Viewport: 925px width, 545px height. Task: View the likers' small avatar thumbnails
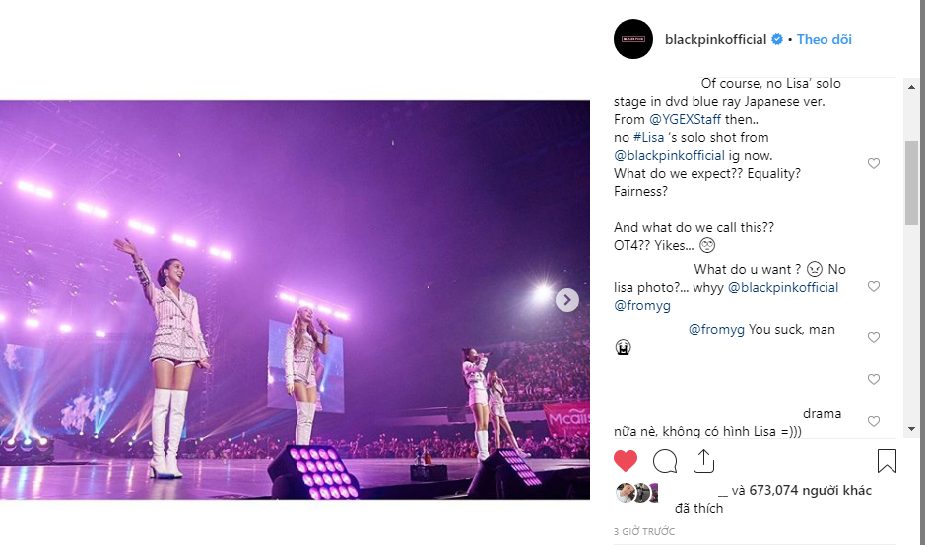pyautogui.click(x=637, y=493)
